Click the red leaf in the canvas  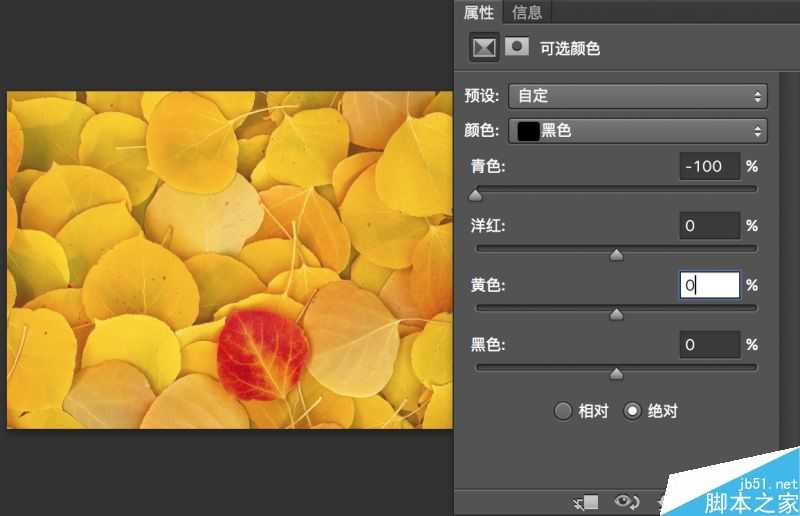pyautogui.click(x=262, y=354)
